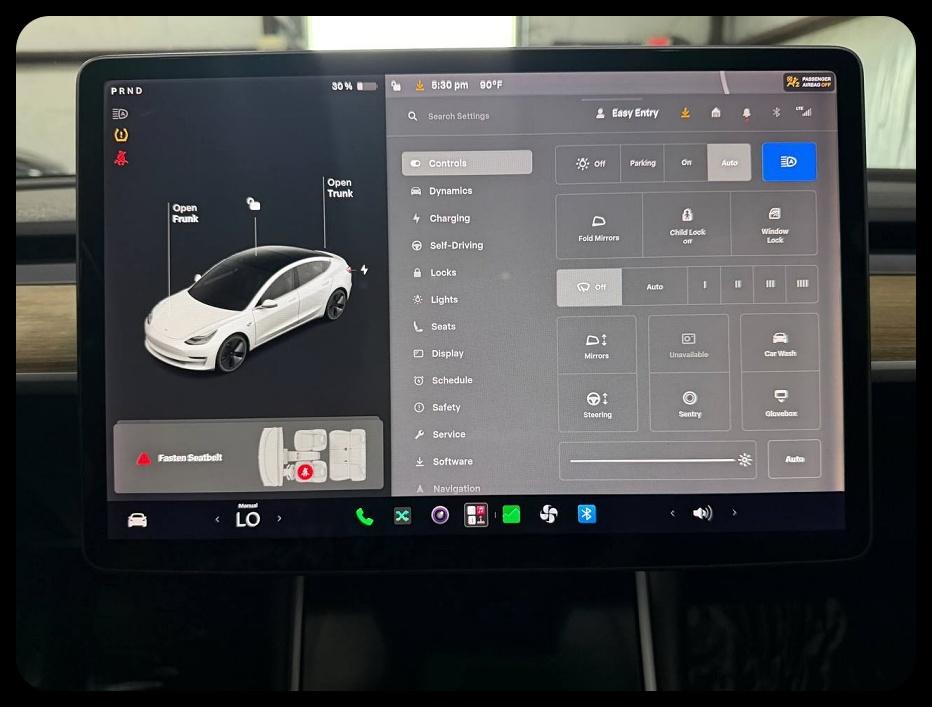Open the app launcher grid icon

pyautogui.click(x=476, y=515)
